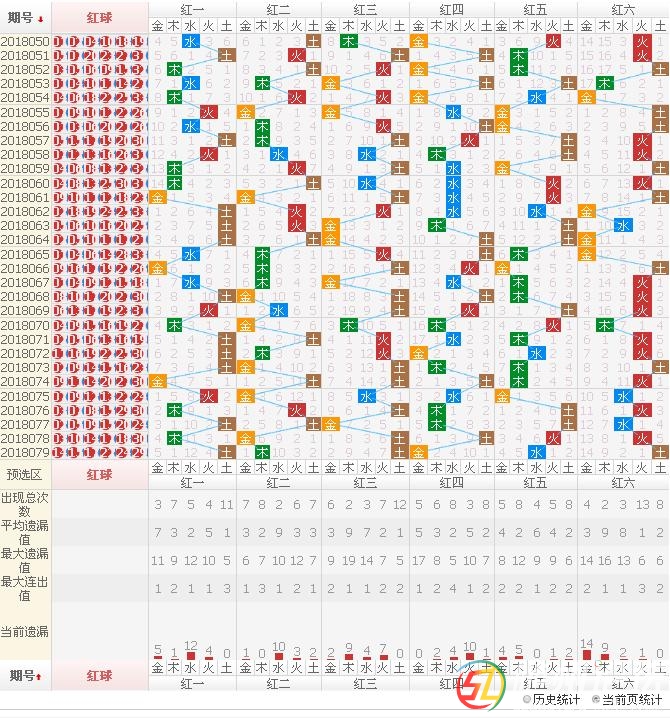Open issue number 2018079 row label
Image resolution: width=670 pixels, height=718 pixels.
(25, 452)
